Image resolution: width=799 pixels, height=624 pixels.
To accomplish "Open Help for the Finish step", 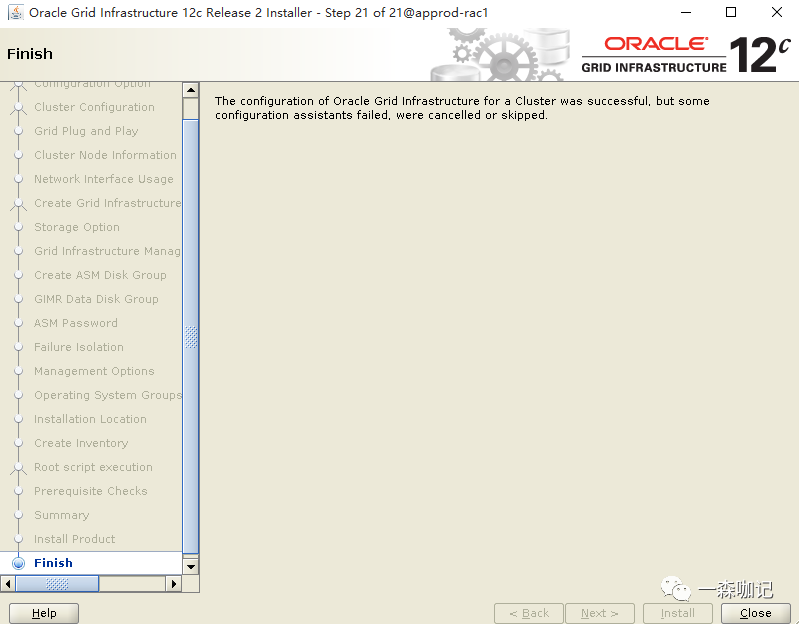I will point(44,613).
